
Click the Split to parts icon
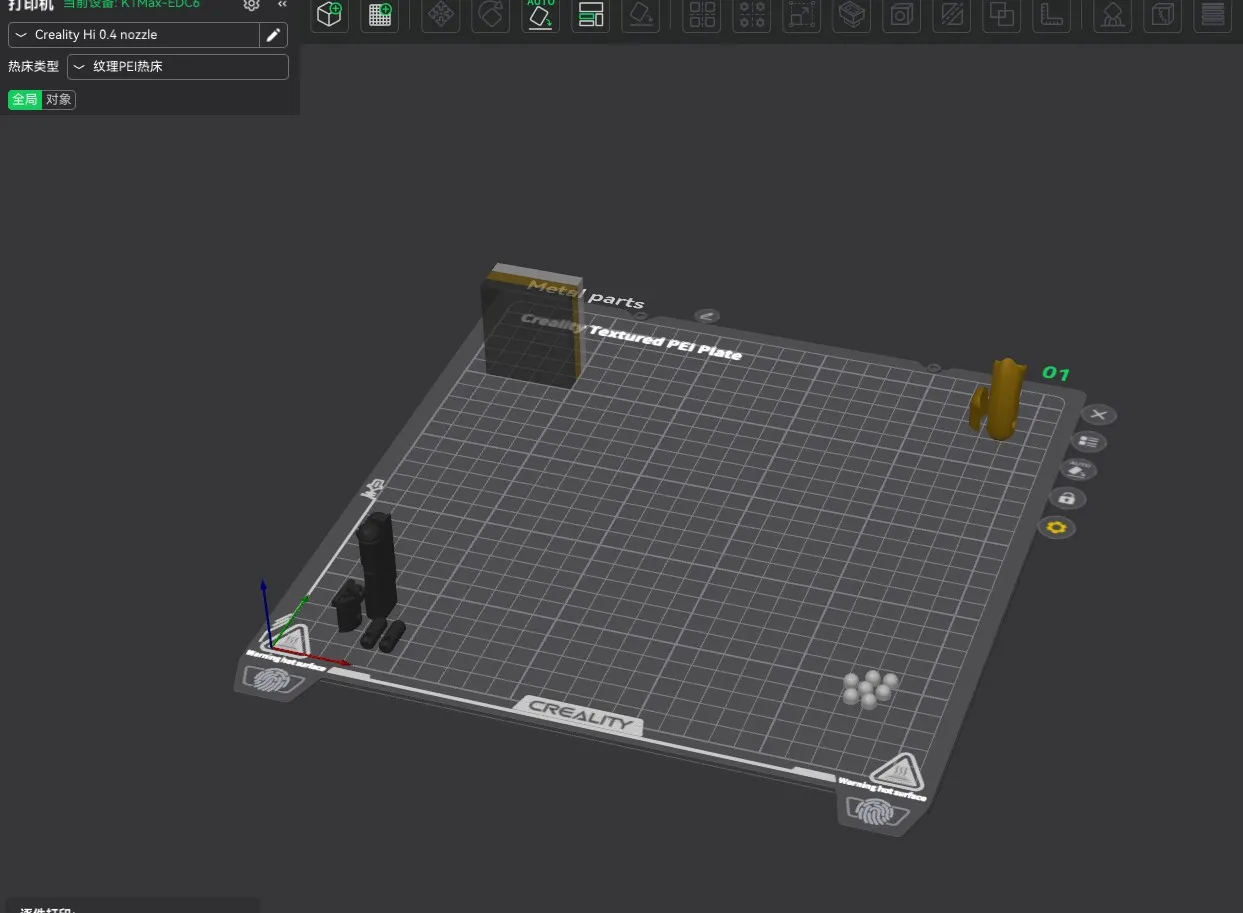[x=752, y=14]
